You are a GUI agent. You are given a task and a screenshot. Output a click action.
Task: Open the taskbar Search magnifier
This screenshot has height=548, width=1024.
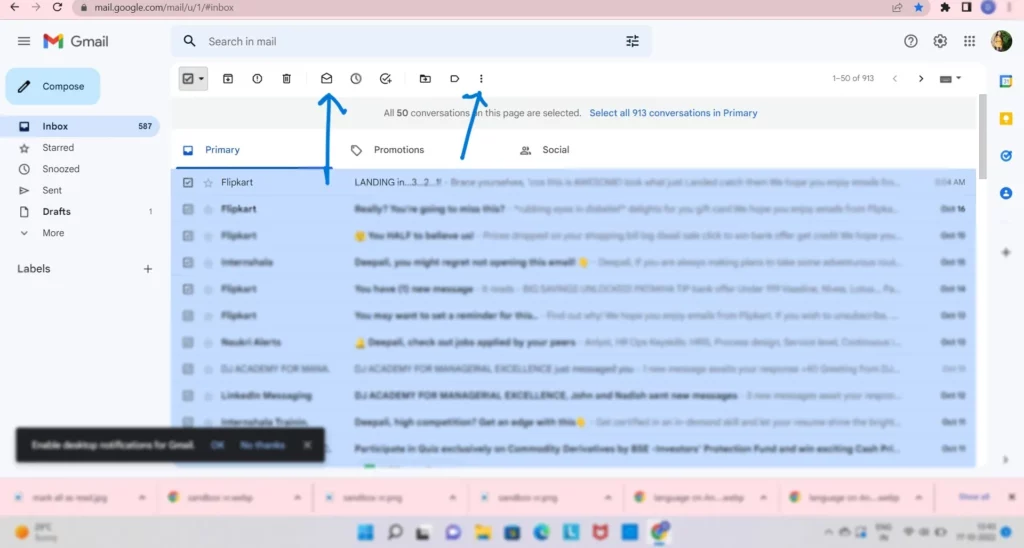pos(394,532)
